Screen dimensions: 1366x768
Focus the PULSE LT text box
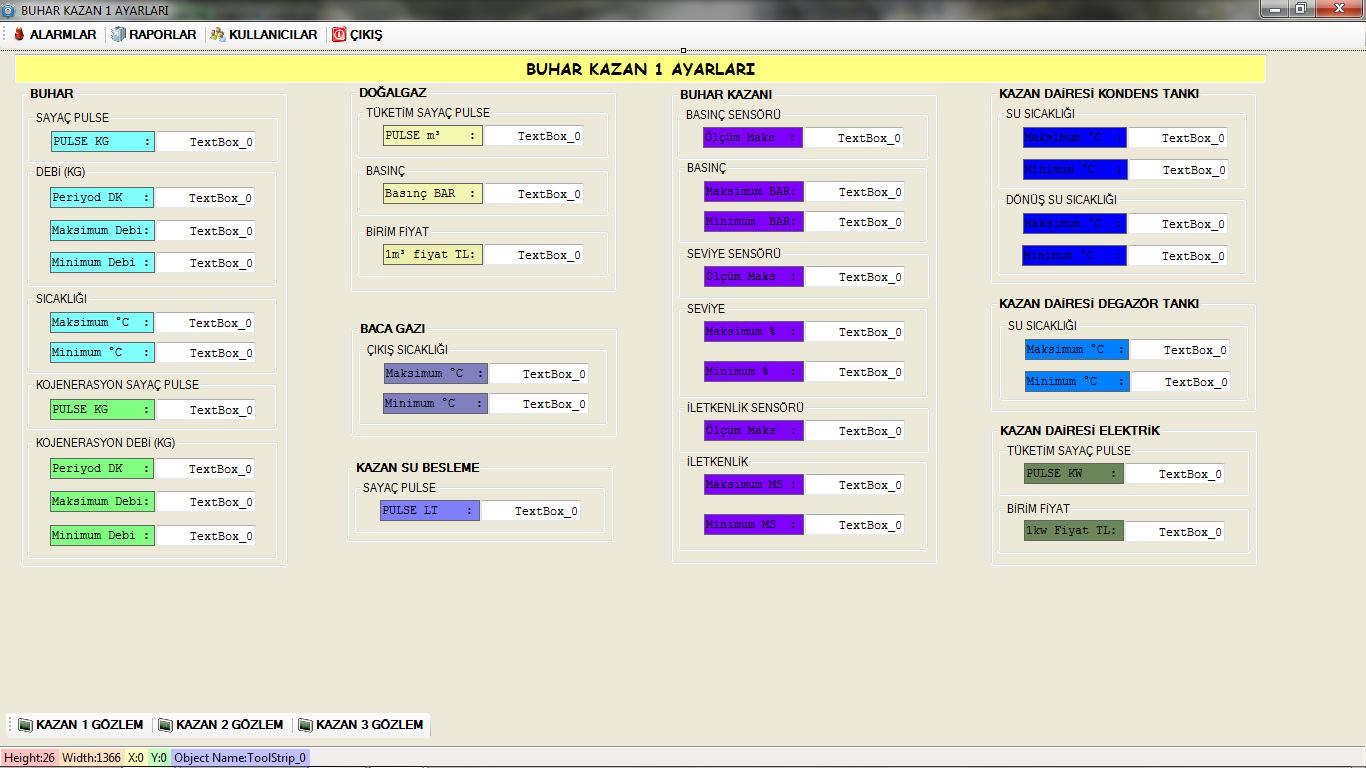click(x=531, y=511)
